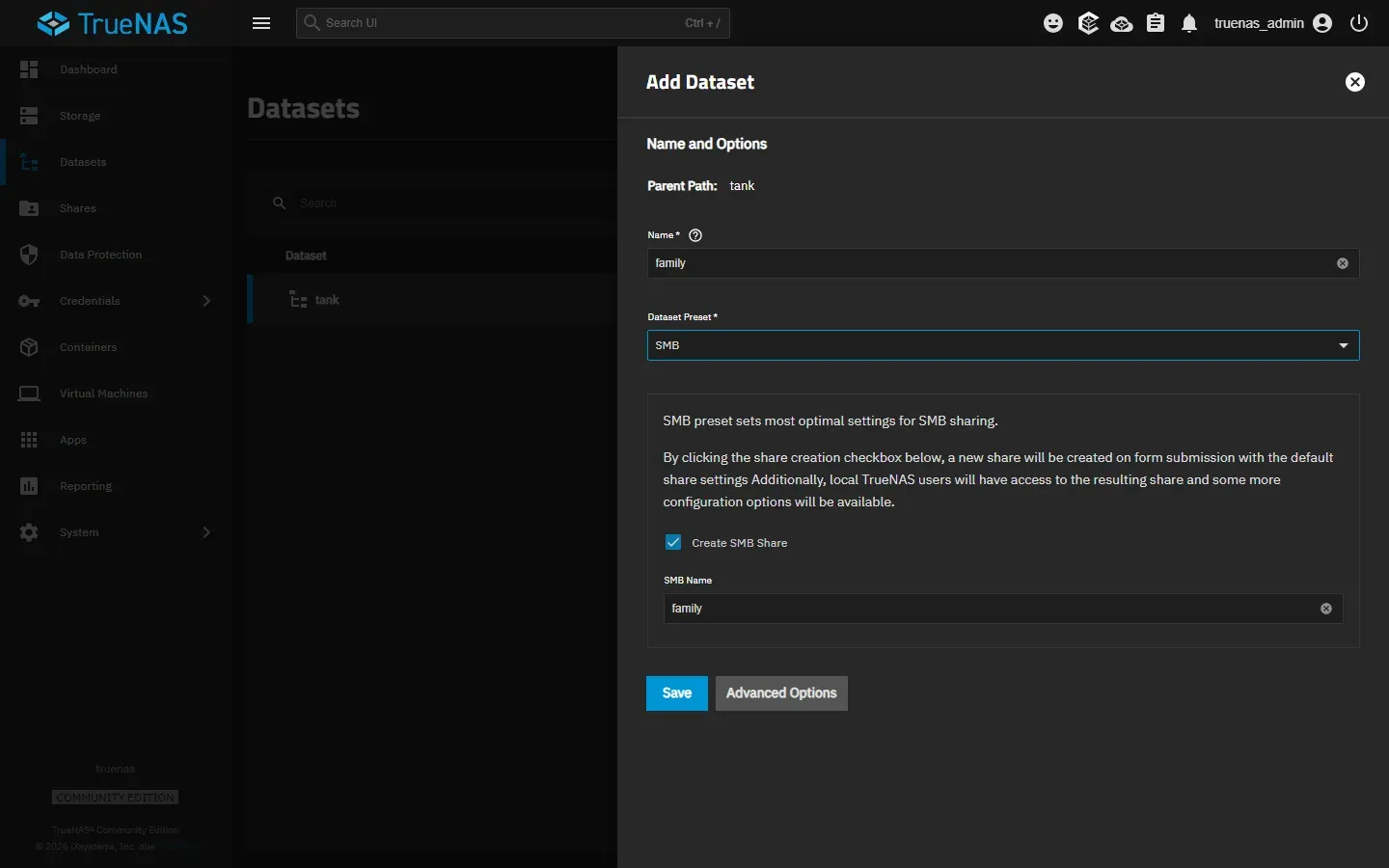The width and height of the screenshot is (1389, 868).
Task: Open Advanced Options
Action: tap(781, 693)
